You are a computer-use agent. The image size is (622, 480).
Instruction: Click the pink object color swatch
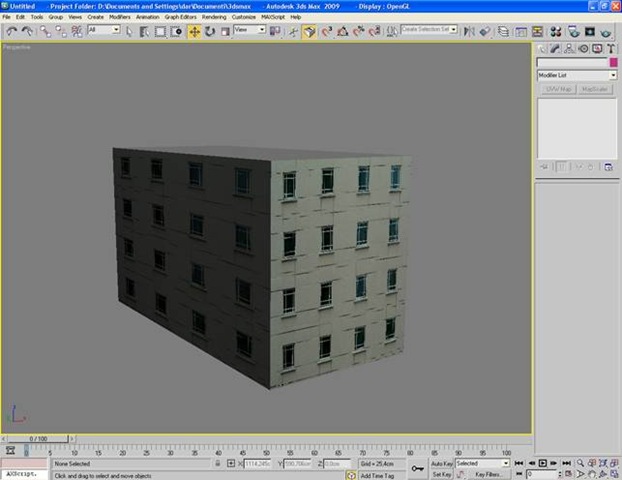click(612, 62)
